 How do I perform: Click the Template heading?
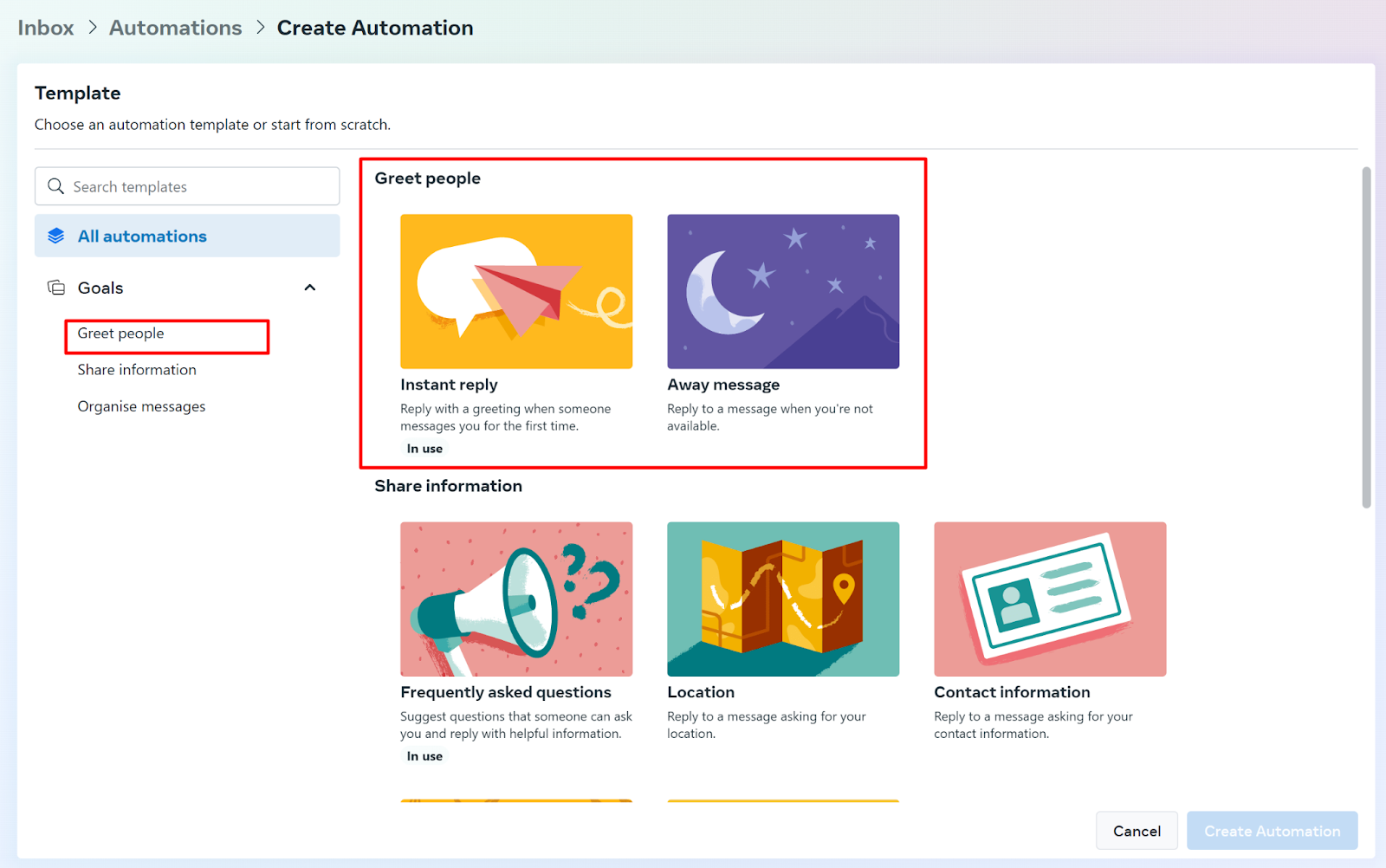click(x=77, y=93)
